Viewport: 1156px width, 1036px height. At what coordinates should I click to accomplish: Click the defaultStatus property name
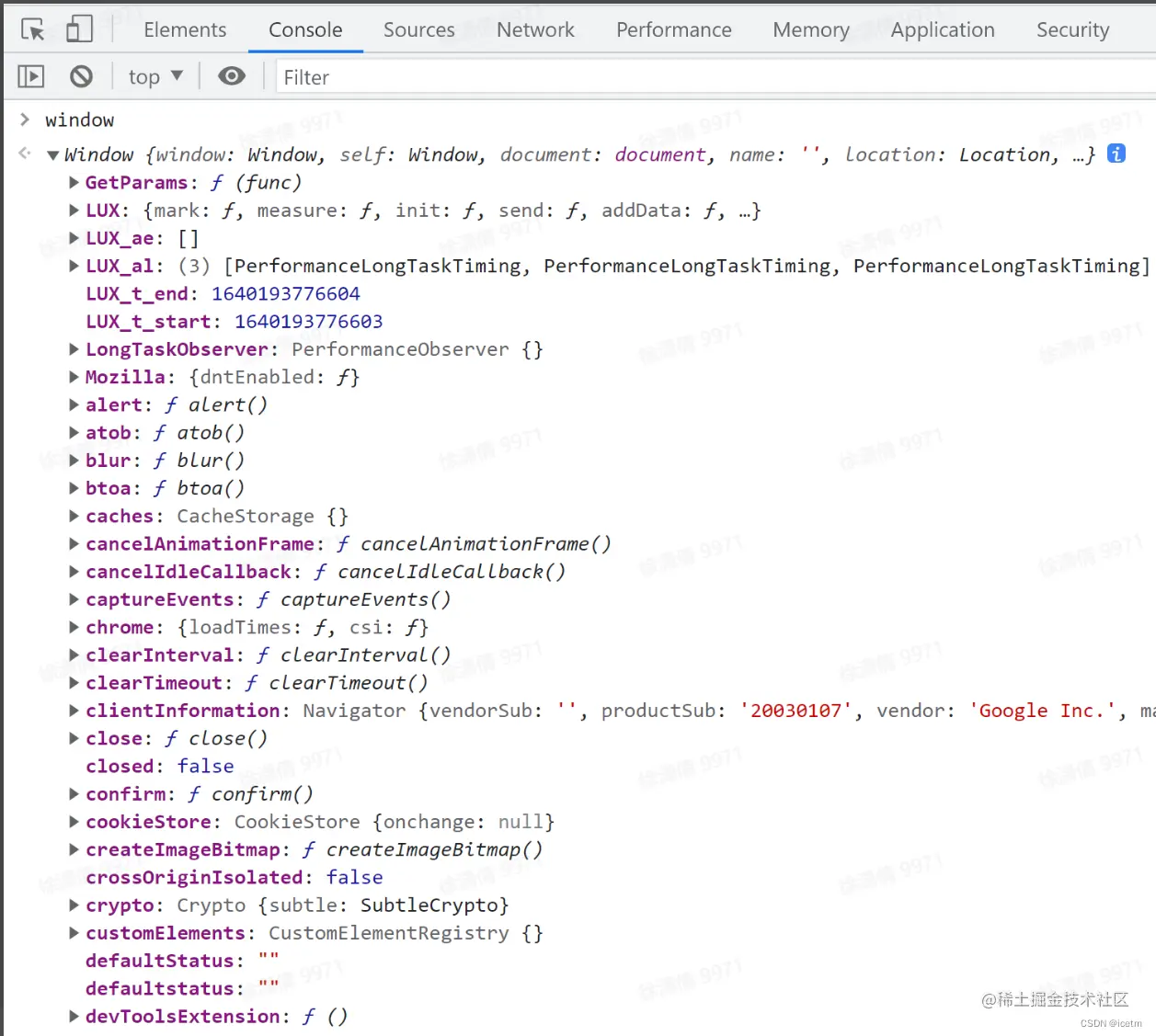[x=160, y=961]
